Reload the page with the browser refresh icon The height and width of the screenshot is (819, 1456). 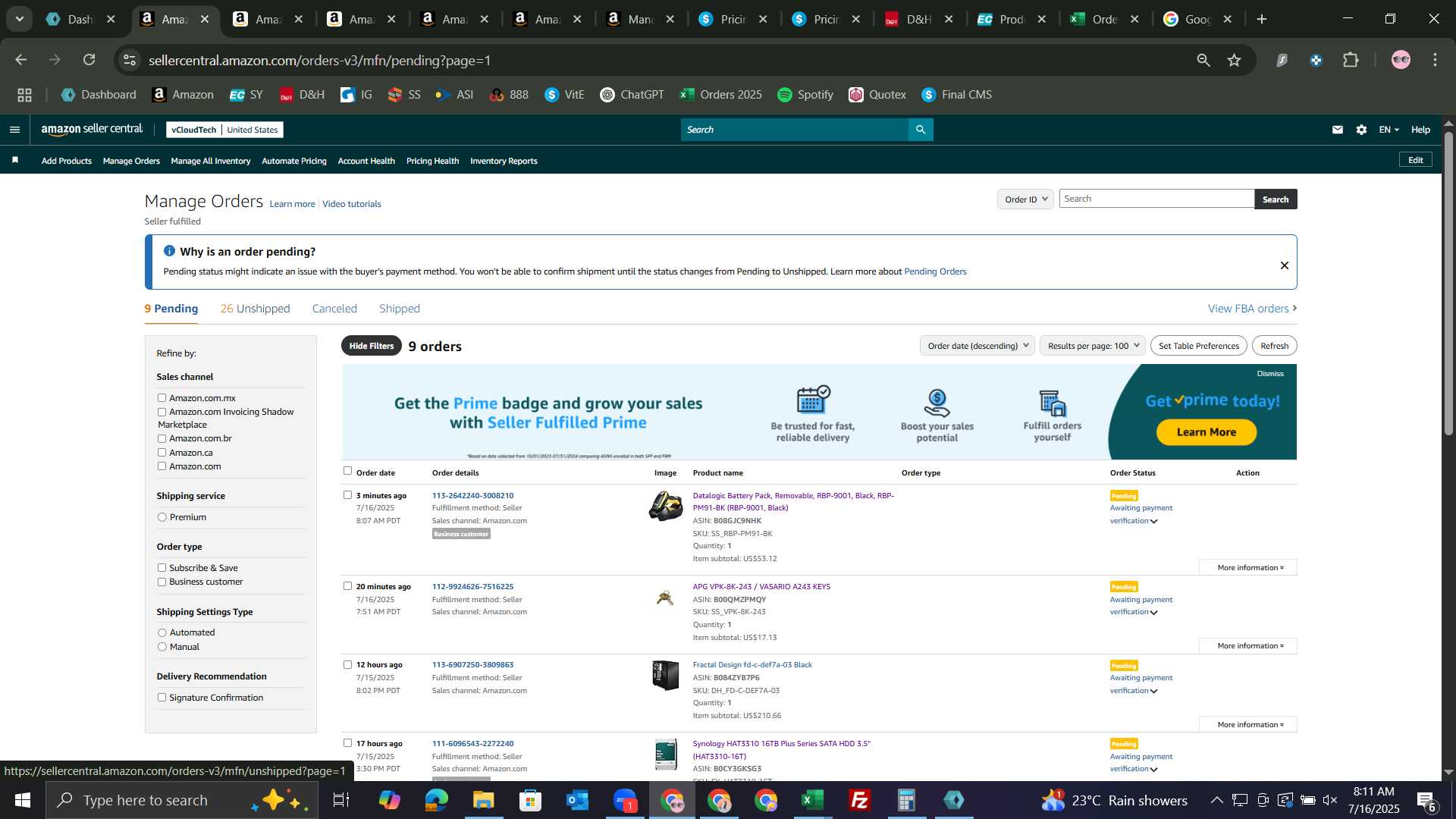click(x=89, y=60)
